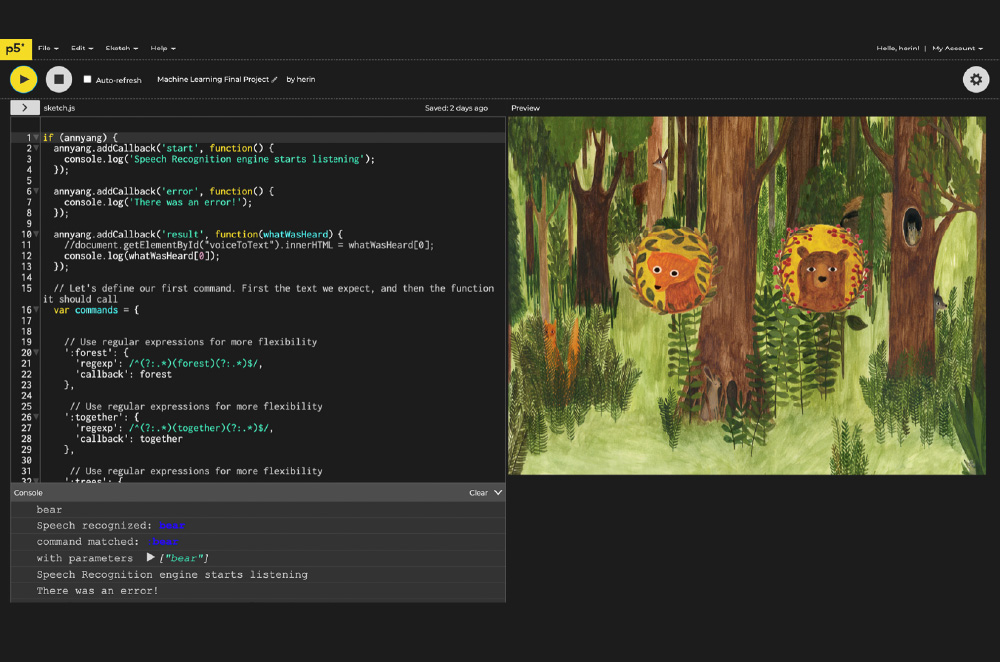
Task: Expand the ["bear"] array in console
Action: pyautogui.click(x=151, y=557)
